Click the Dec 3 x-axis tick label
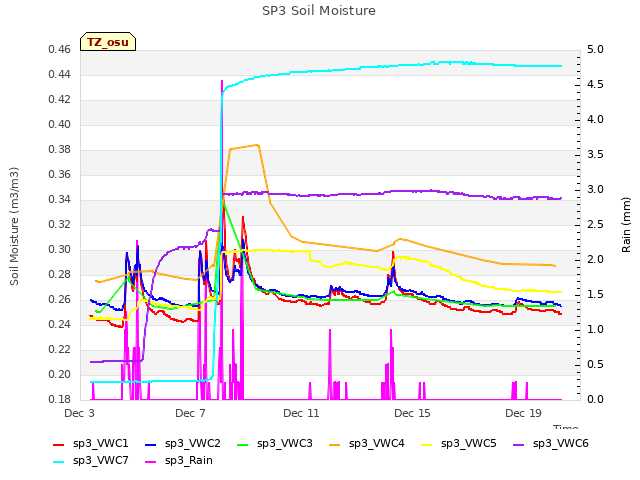 click(x=79, y=413)
